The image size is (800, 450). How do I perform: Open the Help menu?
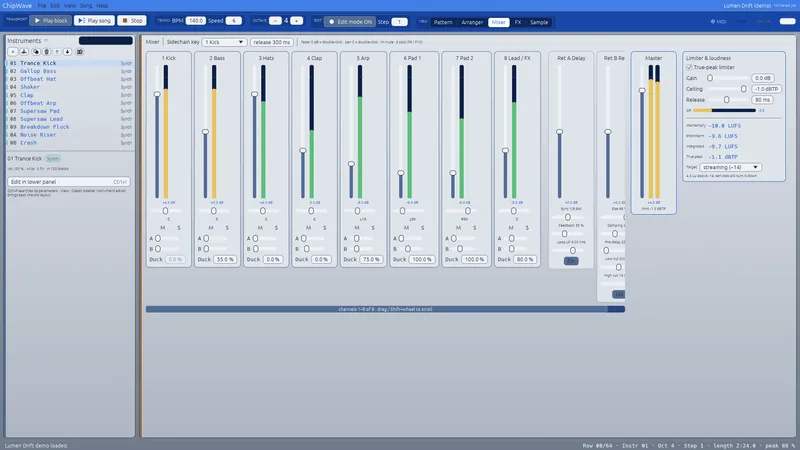pyautogui.click(x=103, y=6)
